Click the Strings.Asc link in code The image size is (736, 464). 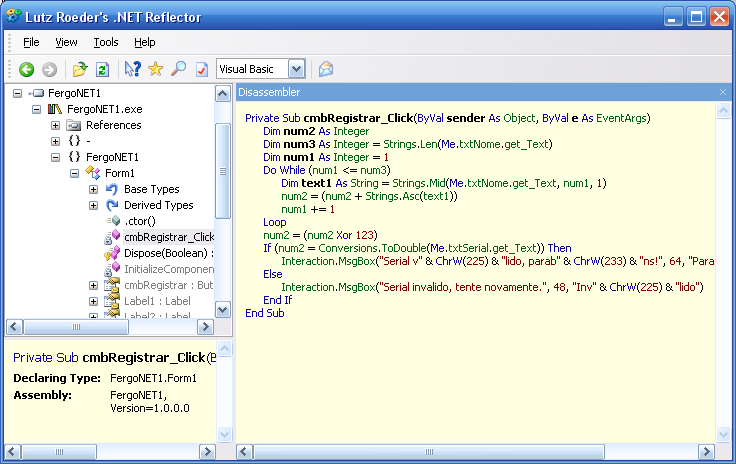392,196
